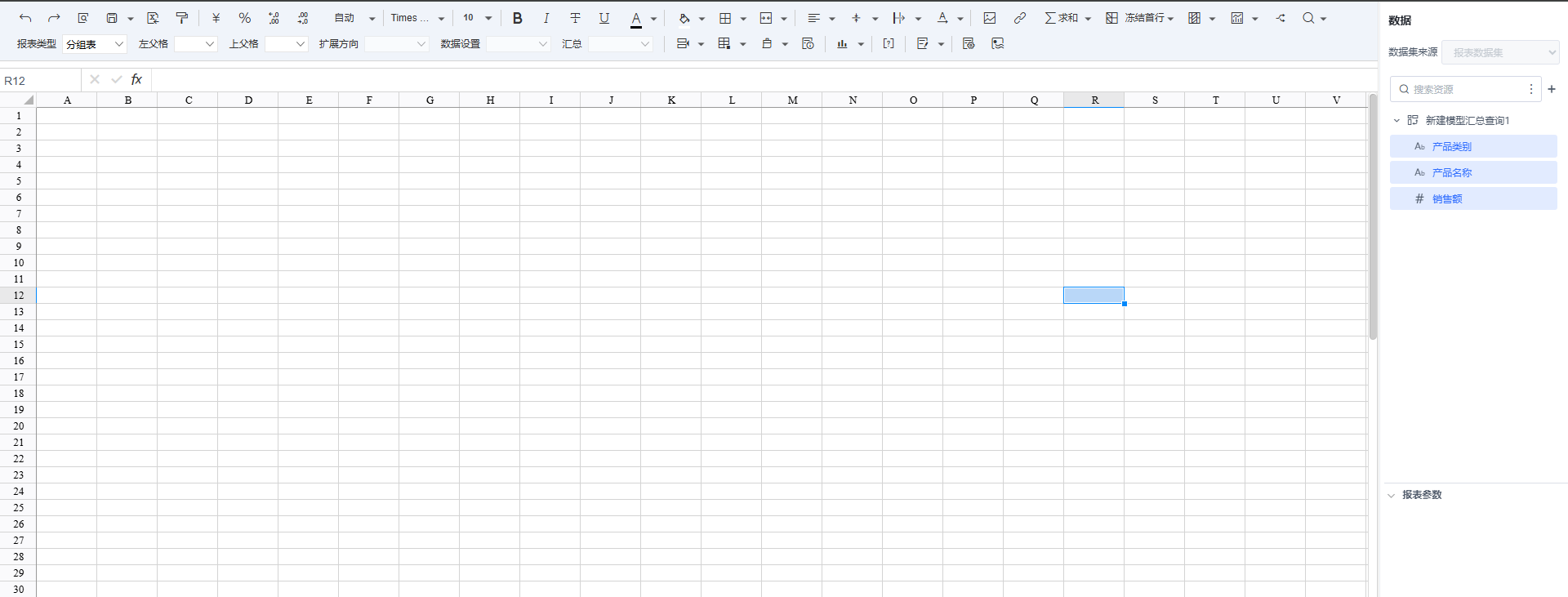Toggle italic formatting
The image size is (1568, 597).
tap(546, 18)
